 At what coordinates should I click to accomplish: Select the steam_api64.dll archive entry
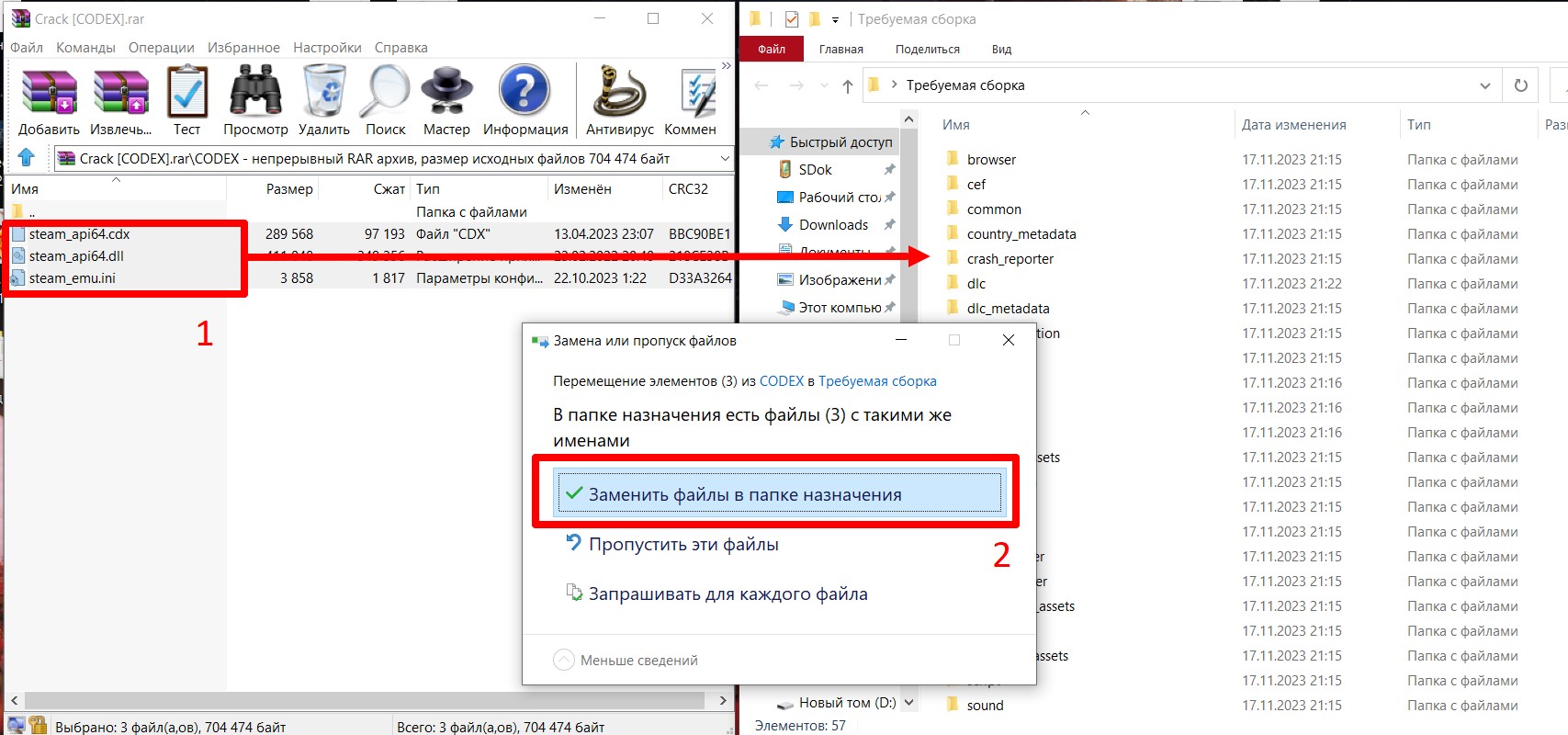[x=76, y=256]
